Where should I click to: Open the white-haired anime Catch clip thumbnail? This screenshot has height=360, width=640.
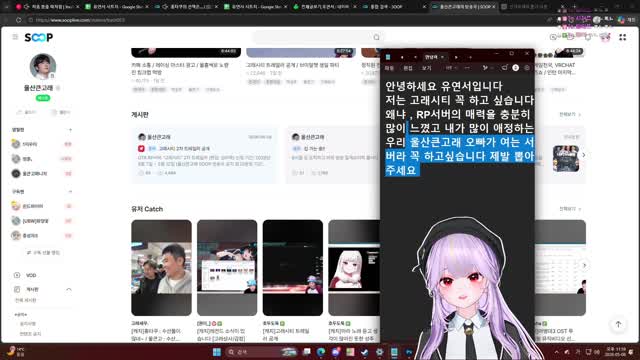(x=354, y=267)
